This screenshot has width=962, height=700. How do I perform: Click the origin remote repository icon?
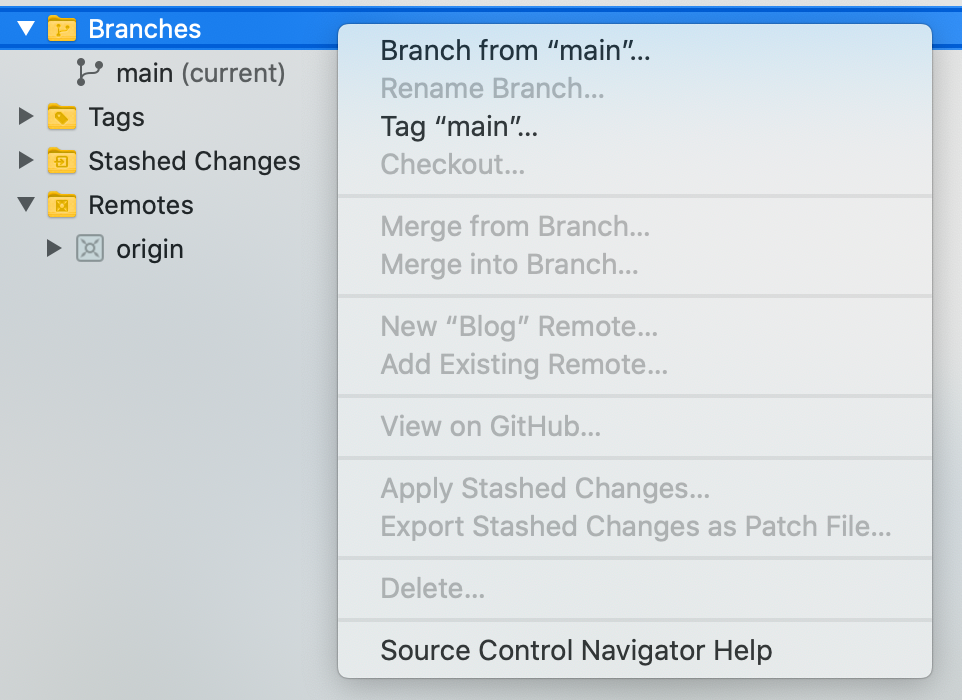(x=90, y=248)
